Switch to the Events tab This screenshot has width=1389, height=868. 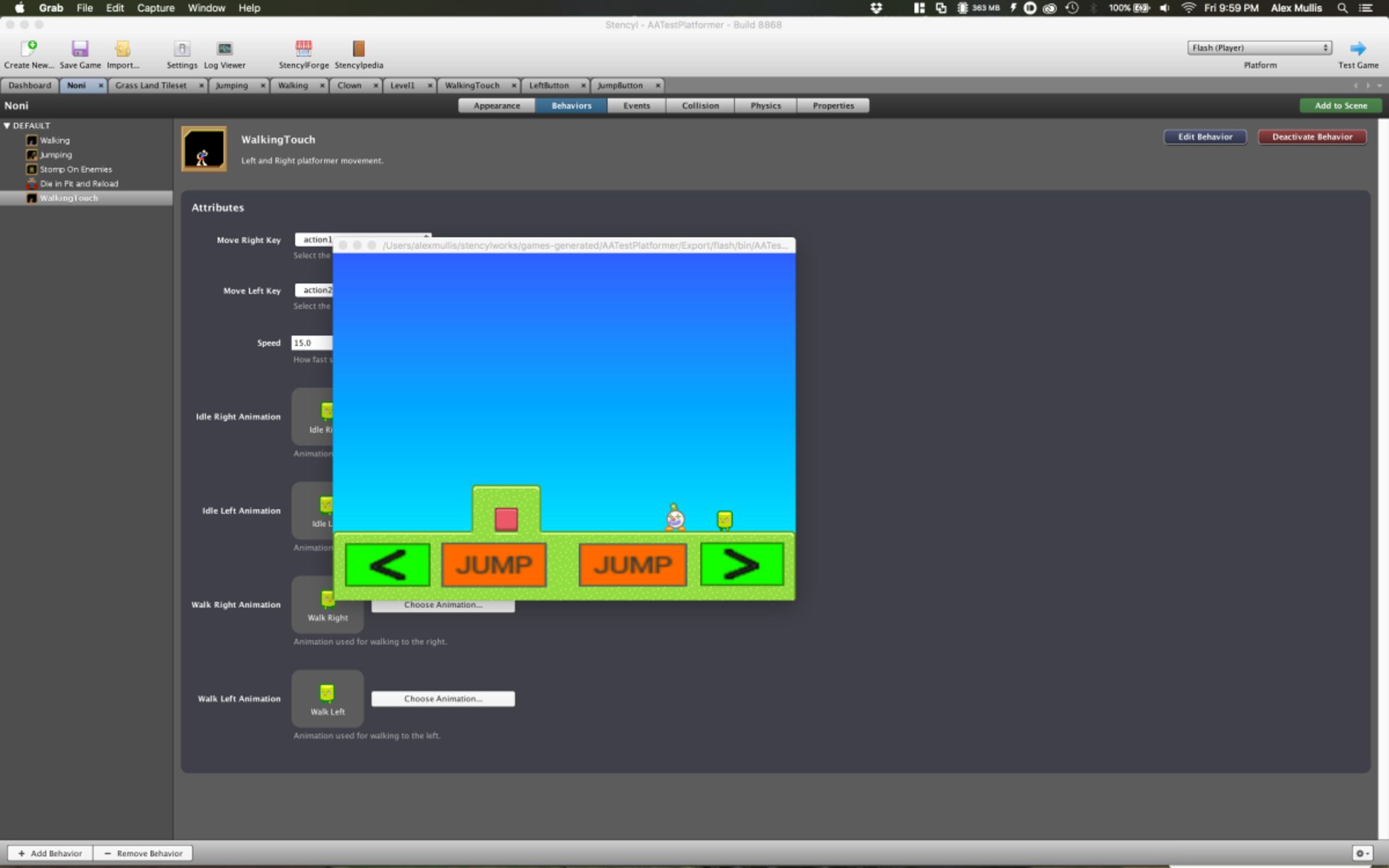(x=636, y=106)
